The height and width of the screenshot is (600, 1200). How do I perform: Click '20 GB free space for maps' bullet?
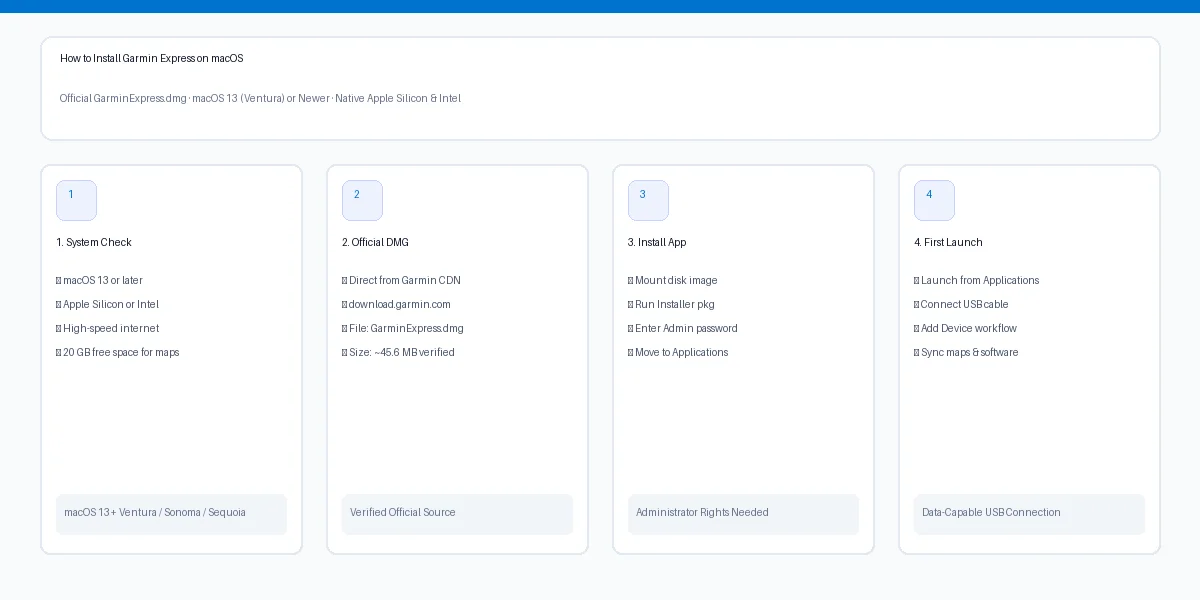click(118, 352)
